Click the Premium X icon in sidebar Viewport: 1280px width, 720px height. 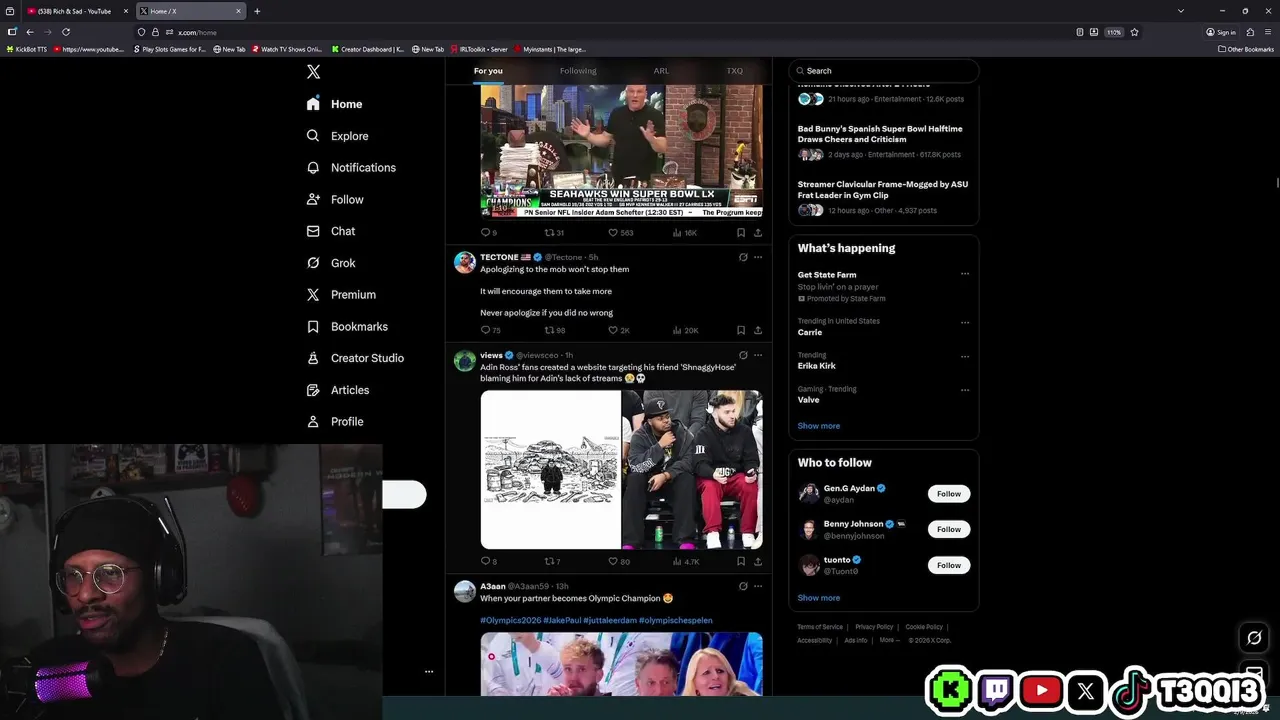(313, 295)
